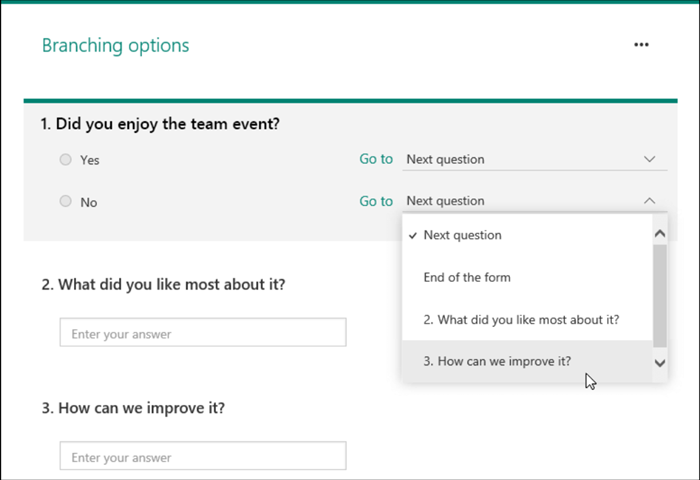Choose "Next question" in the dropdown list
This screenshot has width=700, height=480.
(462, 236)
